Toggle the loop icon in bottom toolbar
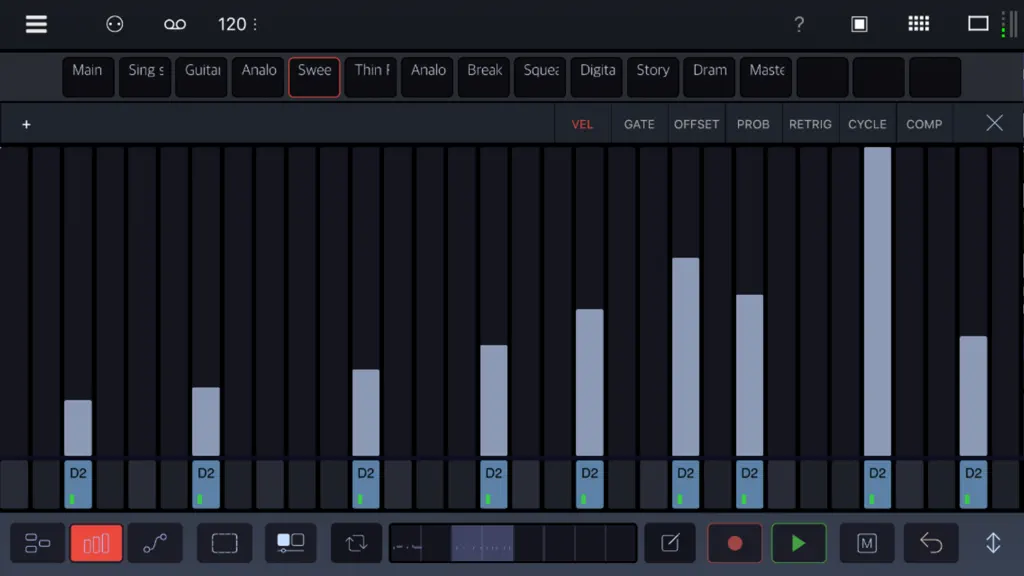The height and width of the screenshot is (576, 1024). pyautogui.click(x=357, y=543)
